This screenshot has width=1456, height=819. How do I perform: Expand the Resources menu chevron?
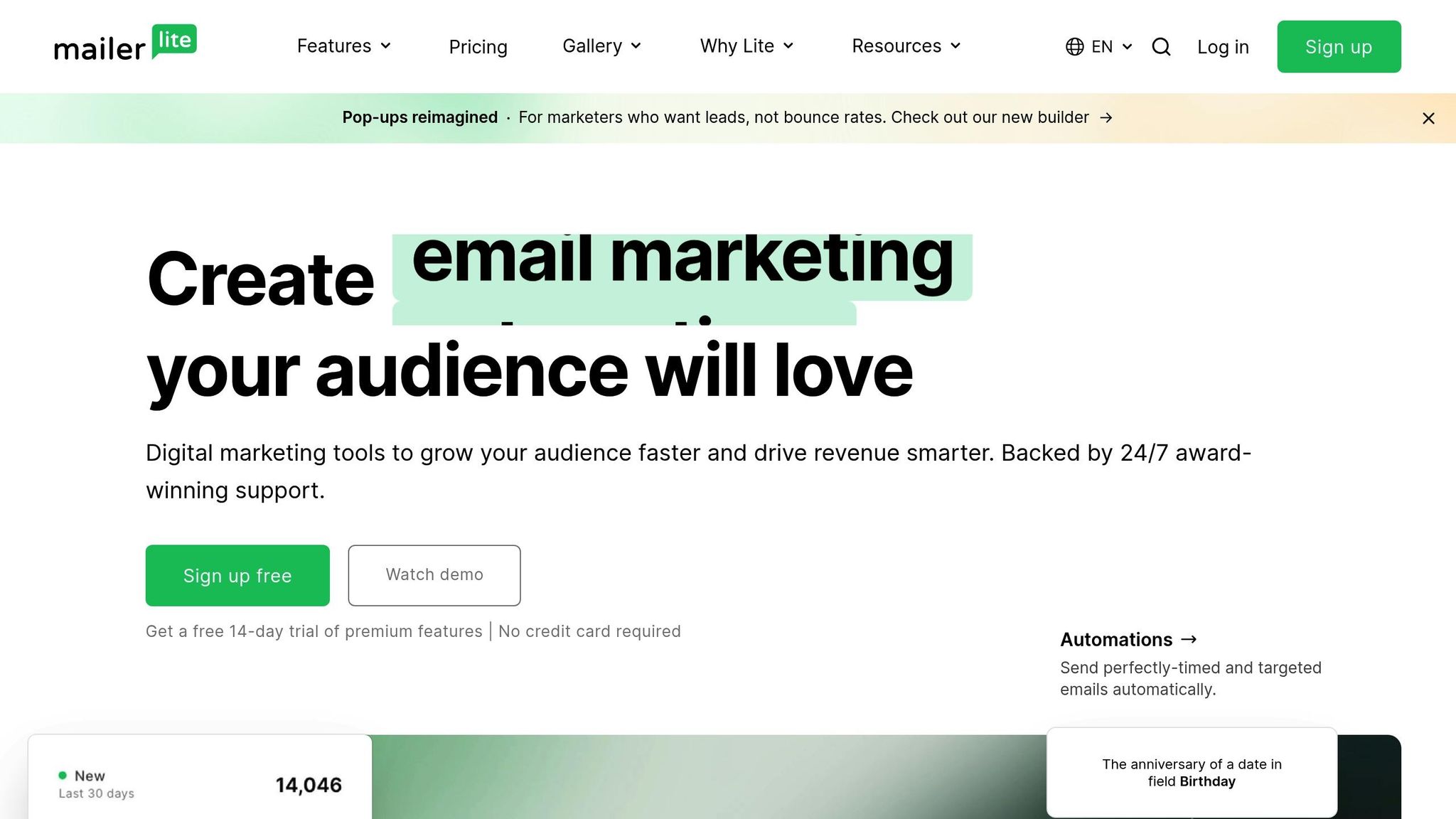pos(955,46)
